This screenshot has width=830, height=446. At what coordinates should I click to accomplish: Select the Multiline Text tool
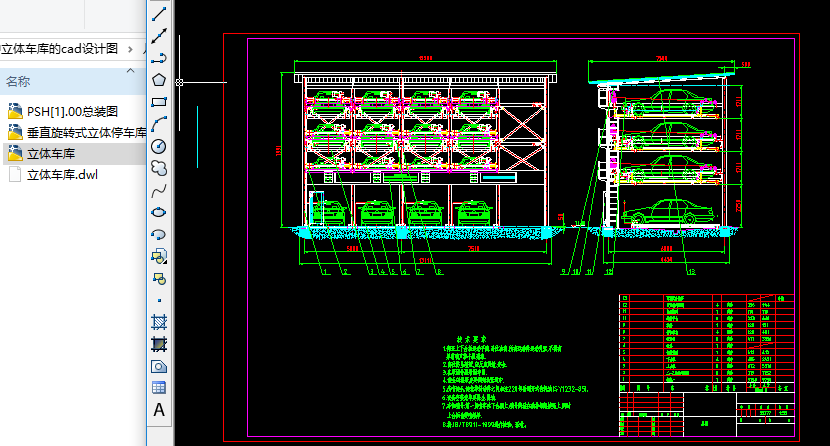tap(159, 410)
